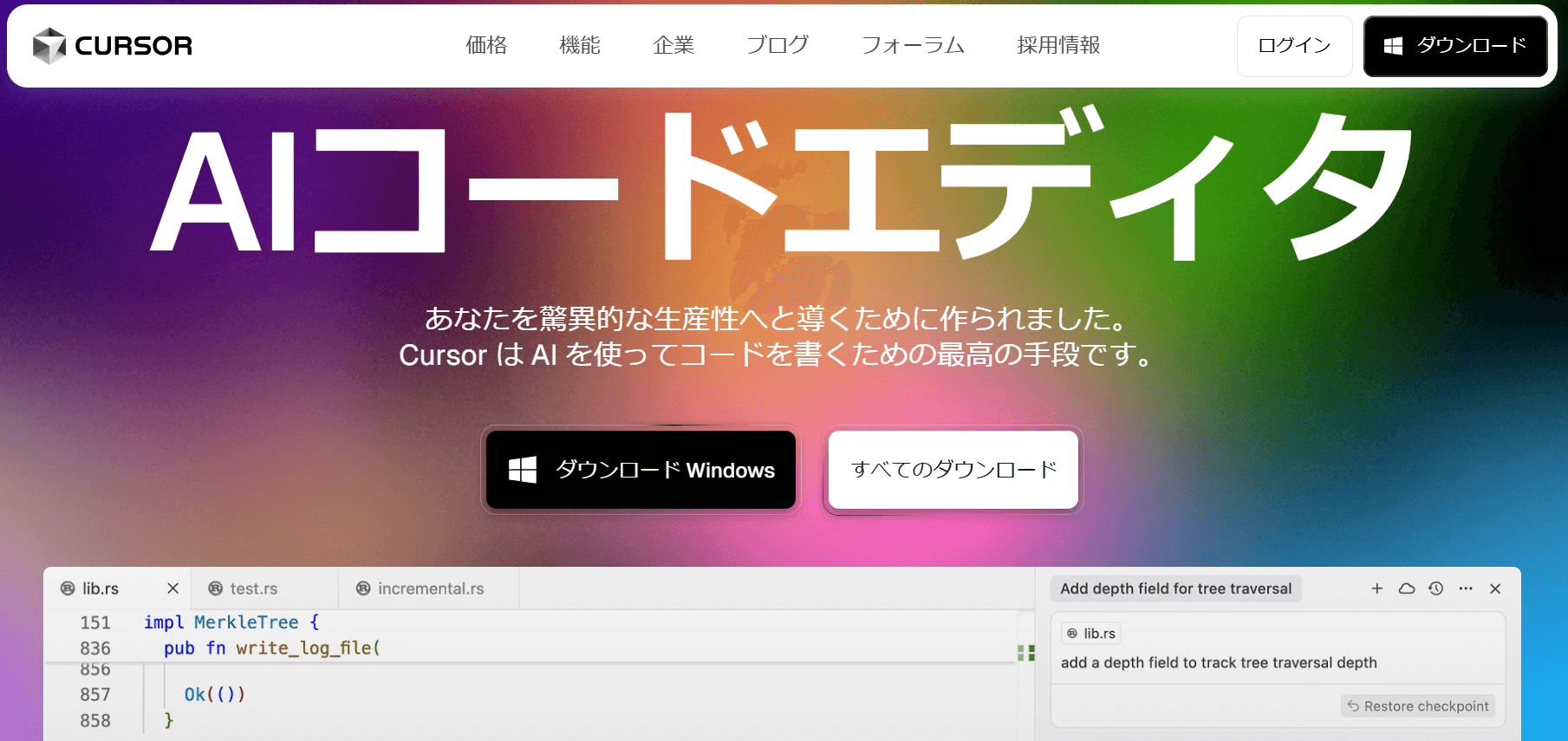The image size is (1568, 741).
Task: Open the ブログ blog link
Action: [x=777, y=45]
